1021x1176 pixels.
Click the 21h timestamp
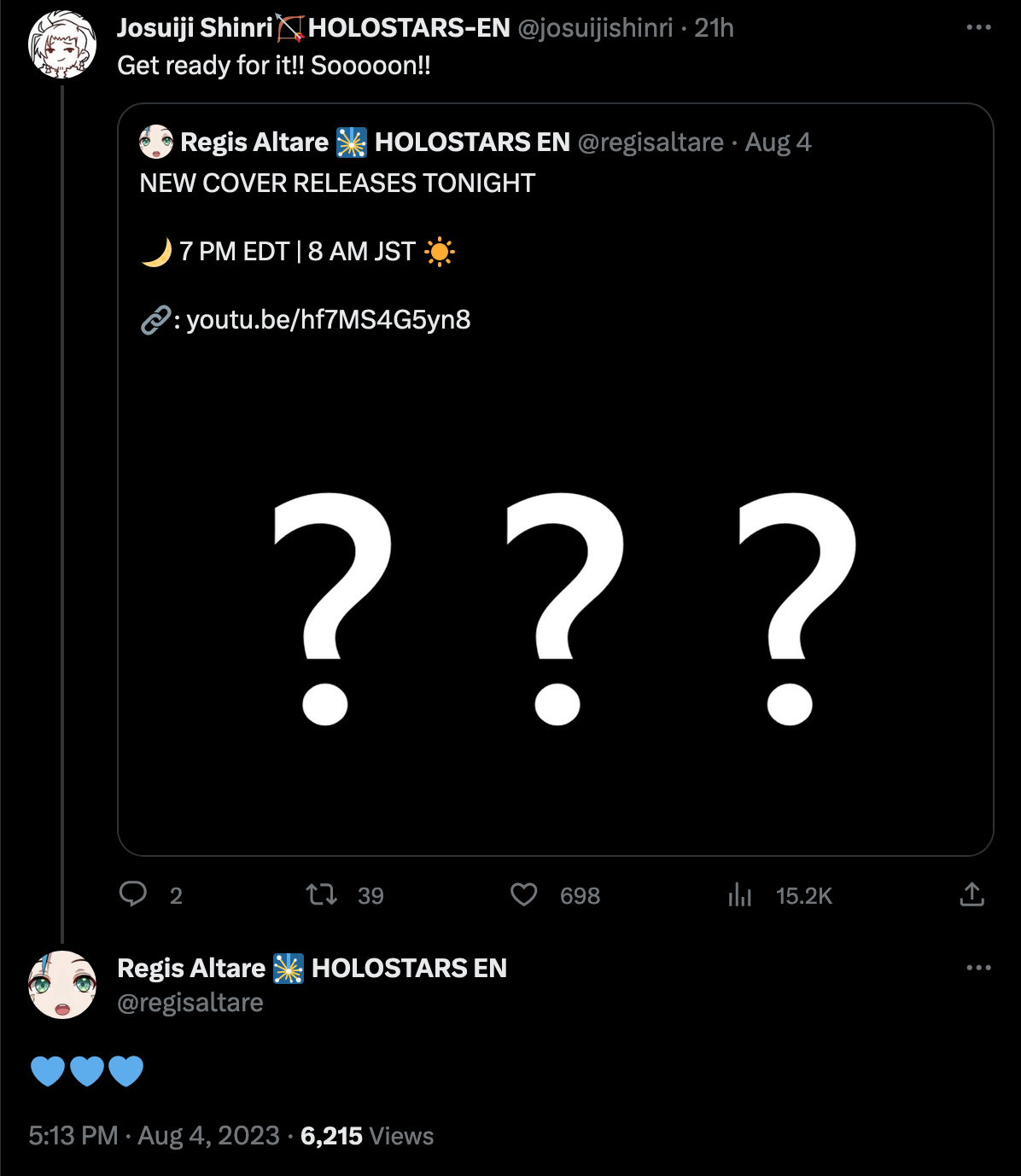click(714, 28)
